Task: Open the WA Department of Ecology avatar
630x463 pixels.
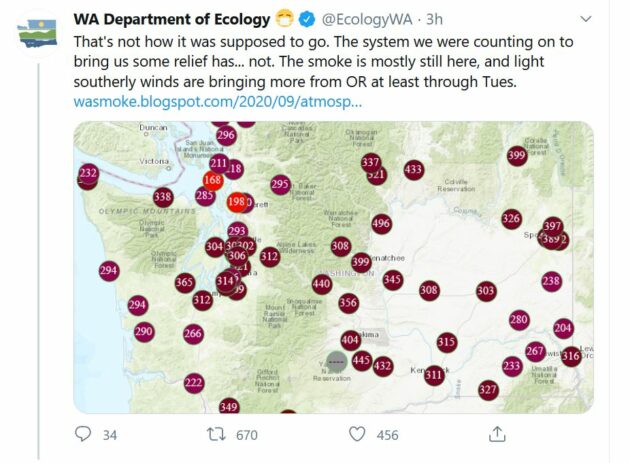Action: click(x=37, y=34)
